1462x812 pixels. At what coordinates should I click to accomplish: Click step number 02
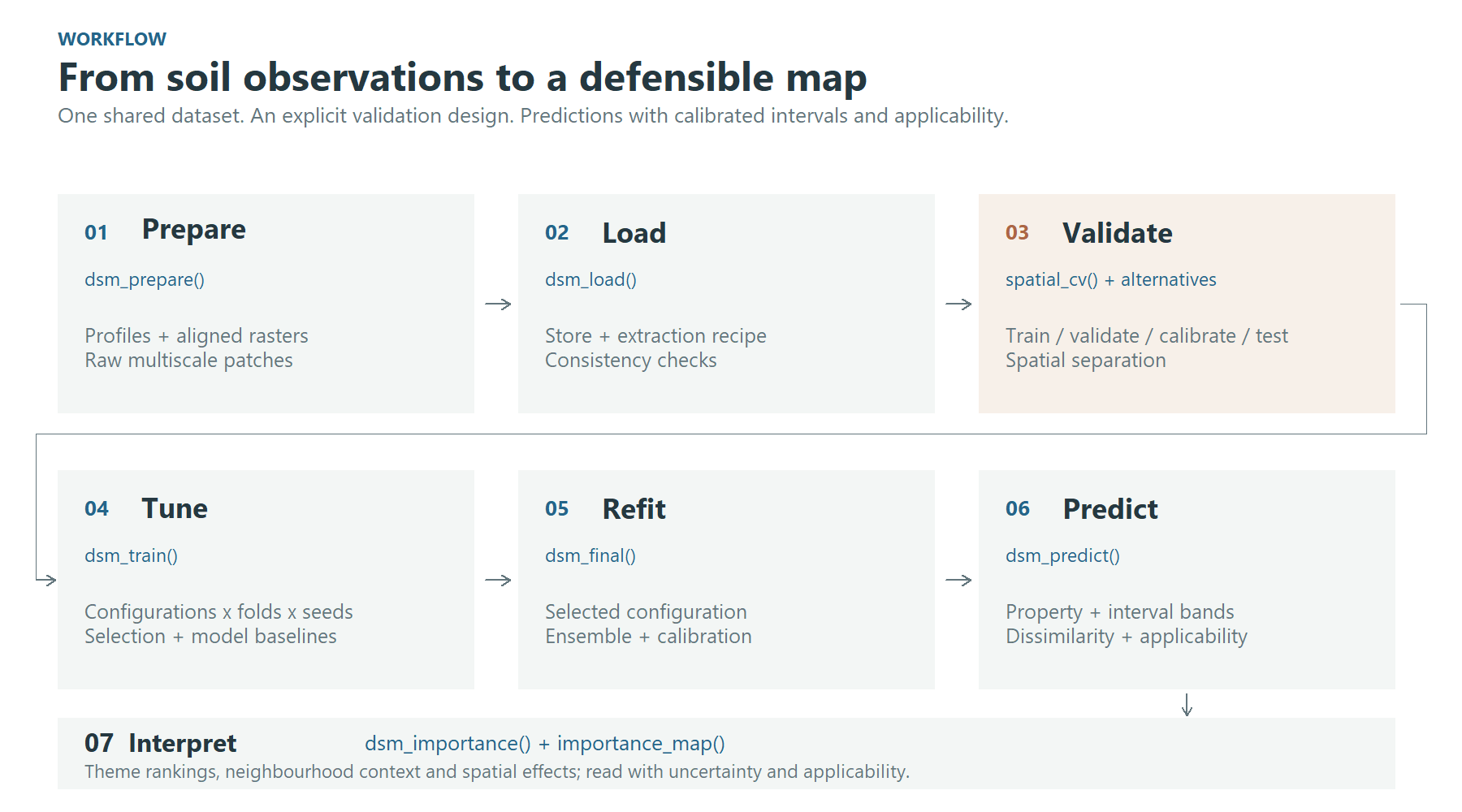[x=557, y=233]
